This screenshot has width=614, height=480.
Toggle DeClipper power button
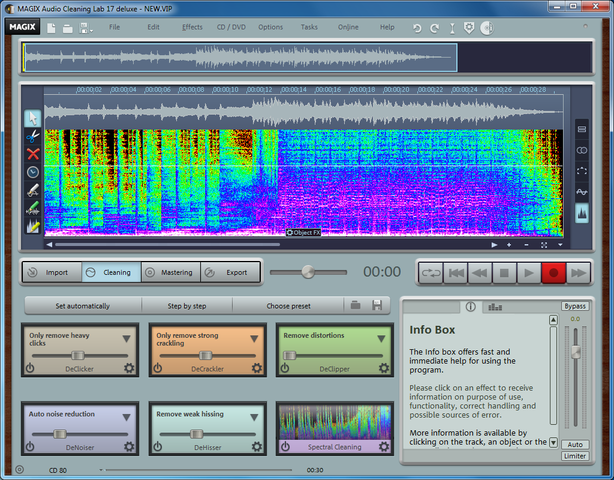click(285, 368)
